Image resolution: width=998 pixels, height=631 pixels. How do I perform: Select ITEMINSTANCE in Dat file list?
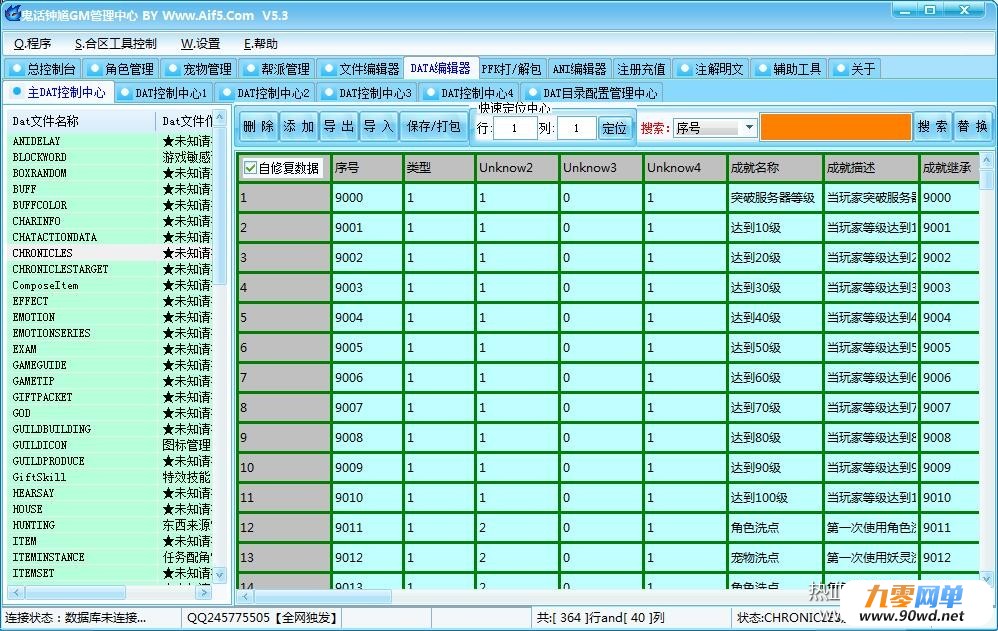pos(48,557)
